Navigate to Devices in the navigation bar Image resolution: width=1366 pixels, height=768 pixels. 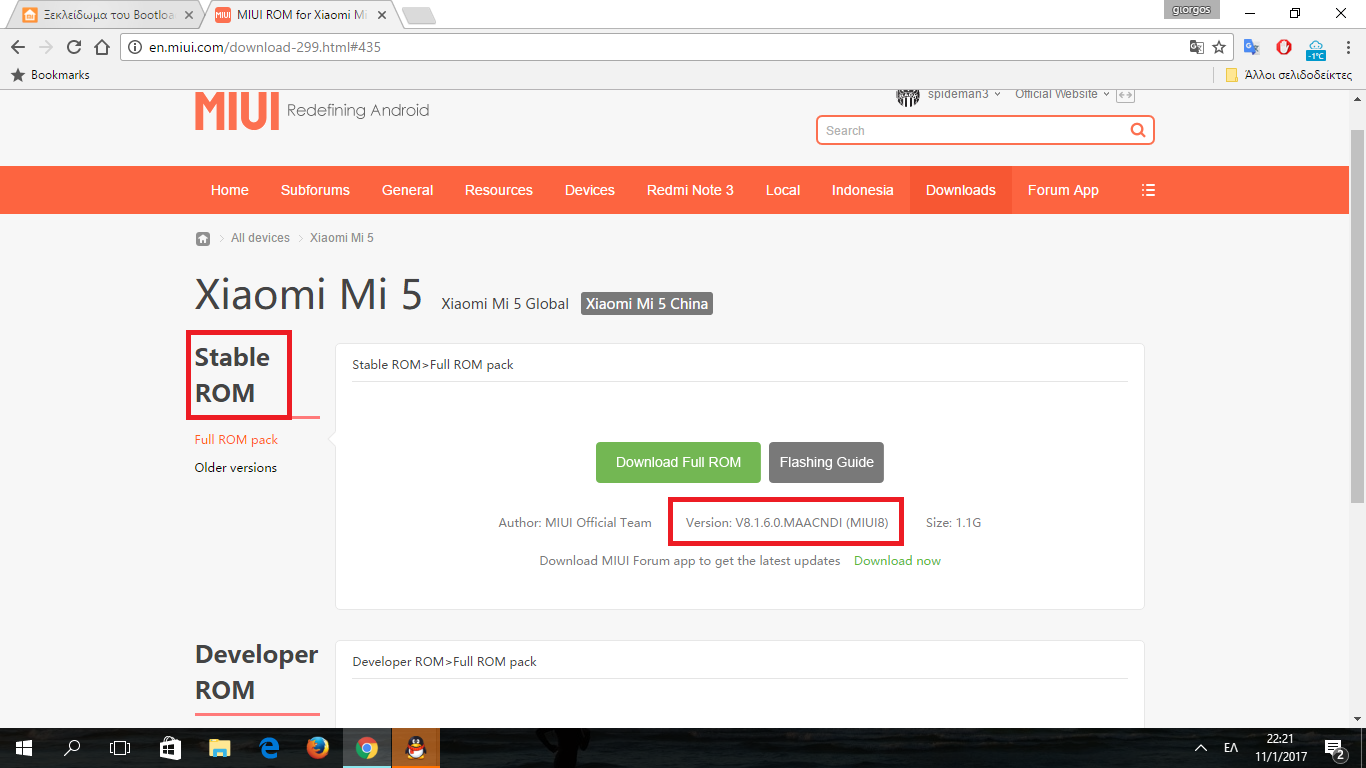[590, 190]
